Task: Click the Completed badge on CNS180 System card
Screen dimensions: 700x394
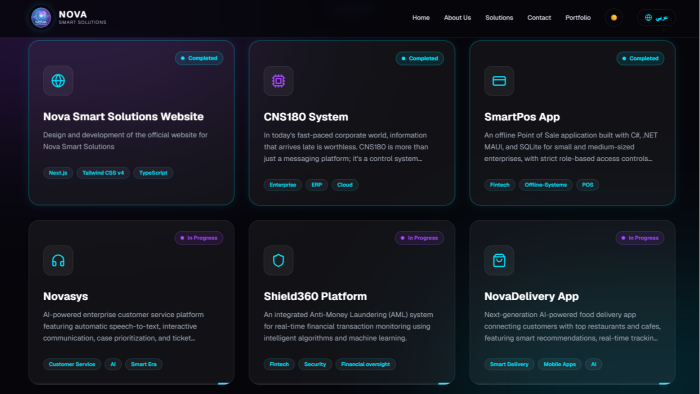Action: tap(420, 58)
